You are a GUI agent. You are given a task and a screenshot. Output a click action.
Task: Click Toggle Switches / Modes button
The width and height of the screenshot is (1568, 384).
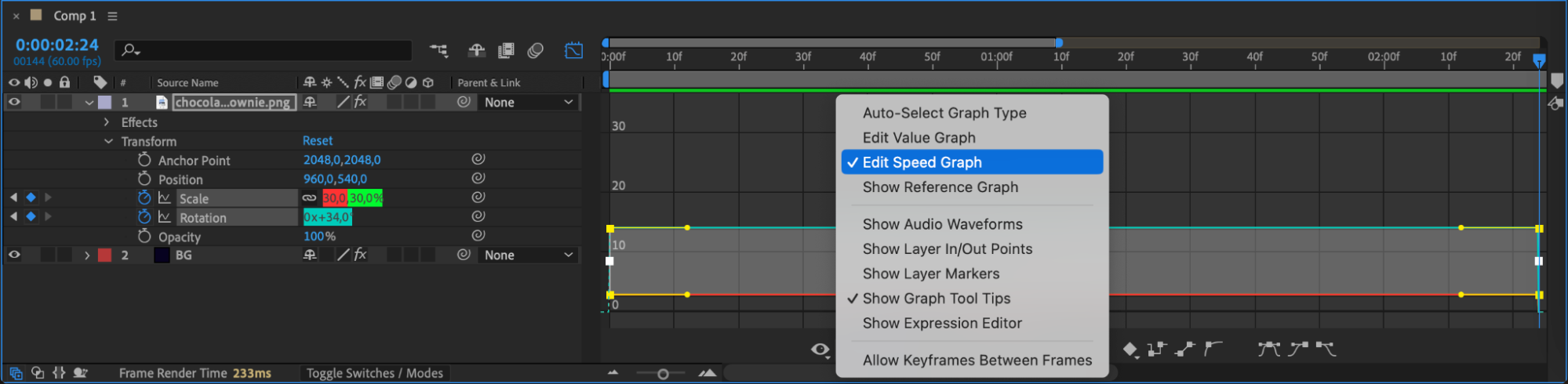374,373
